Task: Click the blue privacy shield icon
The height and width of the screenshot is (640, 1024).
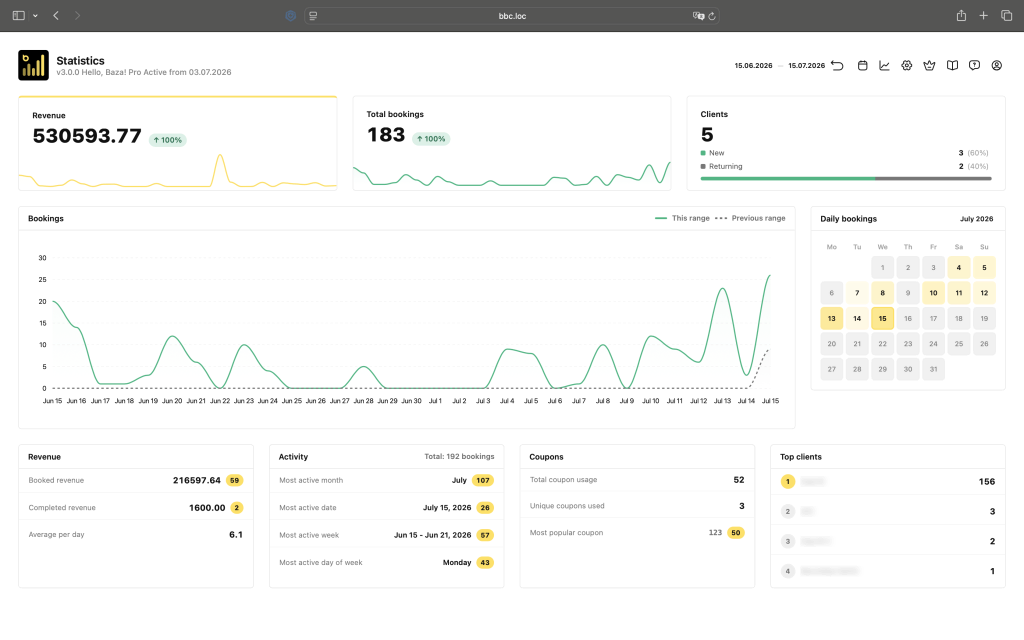Action: (291, 16)
